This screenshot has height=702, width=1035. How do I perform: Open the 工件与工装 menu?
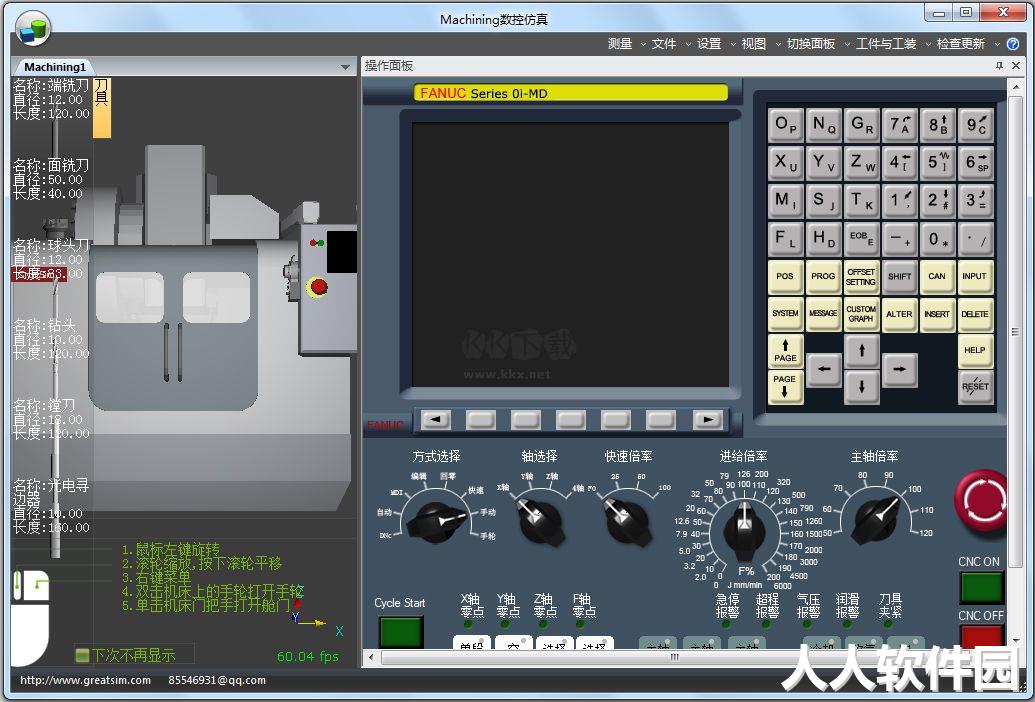tap(886, 44)
